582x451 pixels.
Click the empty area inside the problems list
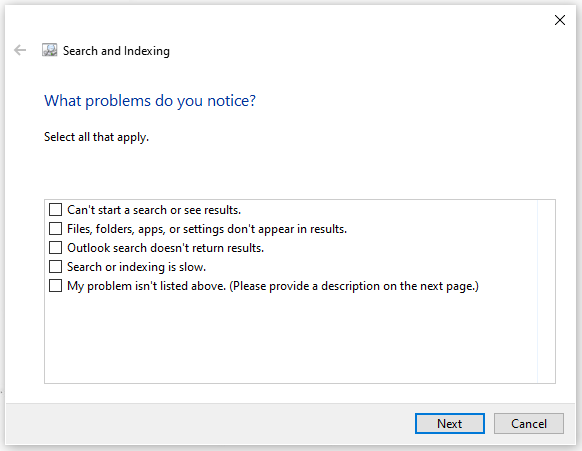[291, 338]
